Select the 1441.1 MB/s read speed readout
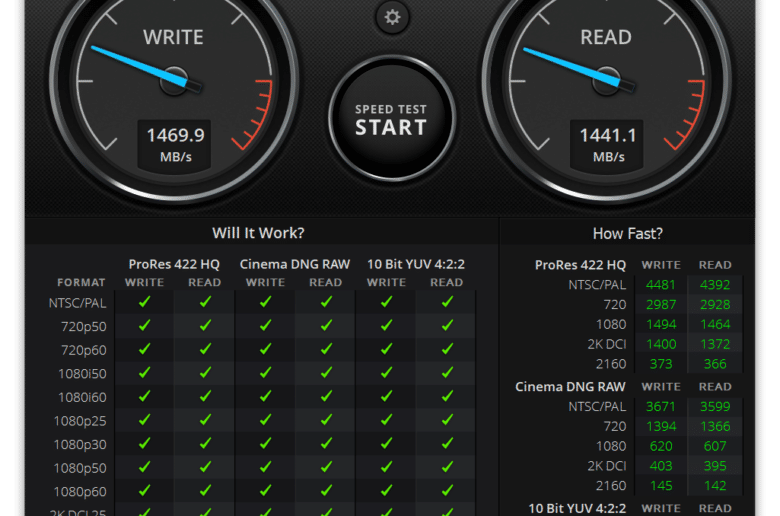Image resolution: width=780 pixels, height=516 pixels. tap(607, 144)
